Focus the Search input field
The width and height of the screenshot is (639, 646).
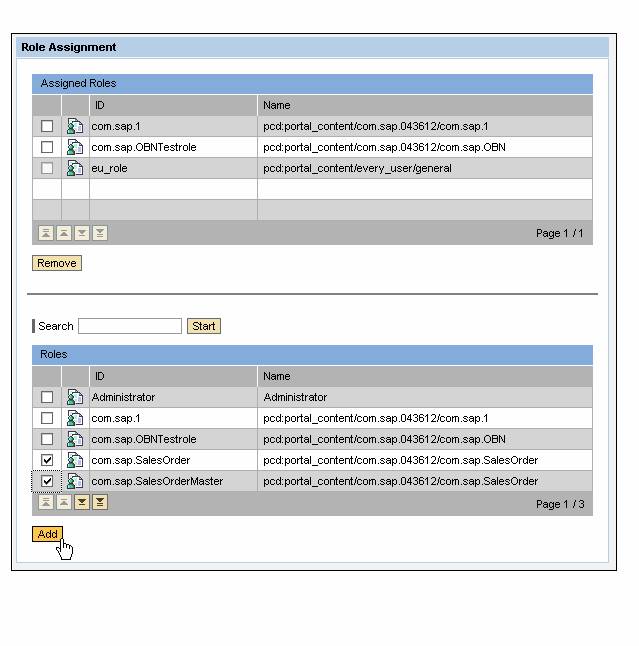pos(130,327)
